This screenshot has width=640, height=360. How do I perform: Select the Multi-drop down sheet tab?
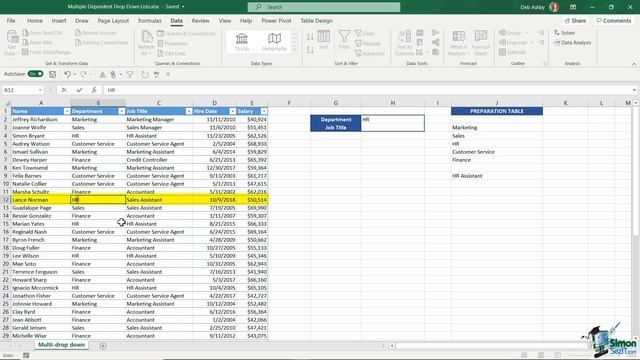click(x=62, y=345)
